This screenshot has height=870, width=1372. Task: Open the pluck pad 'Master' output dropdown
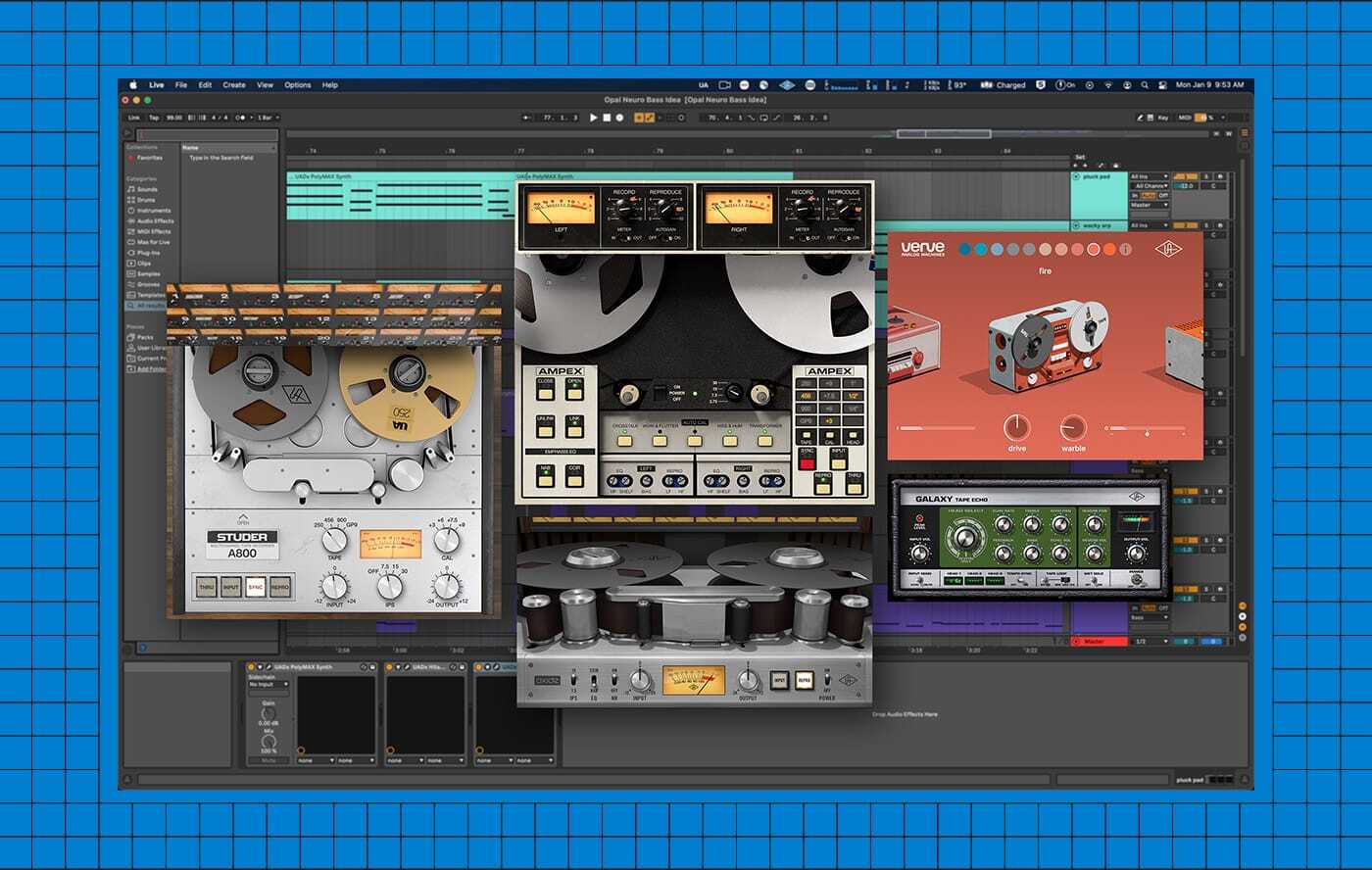[1150, 206]
